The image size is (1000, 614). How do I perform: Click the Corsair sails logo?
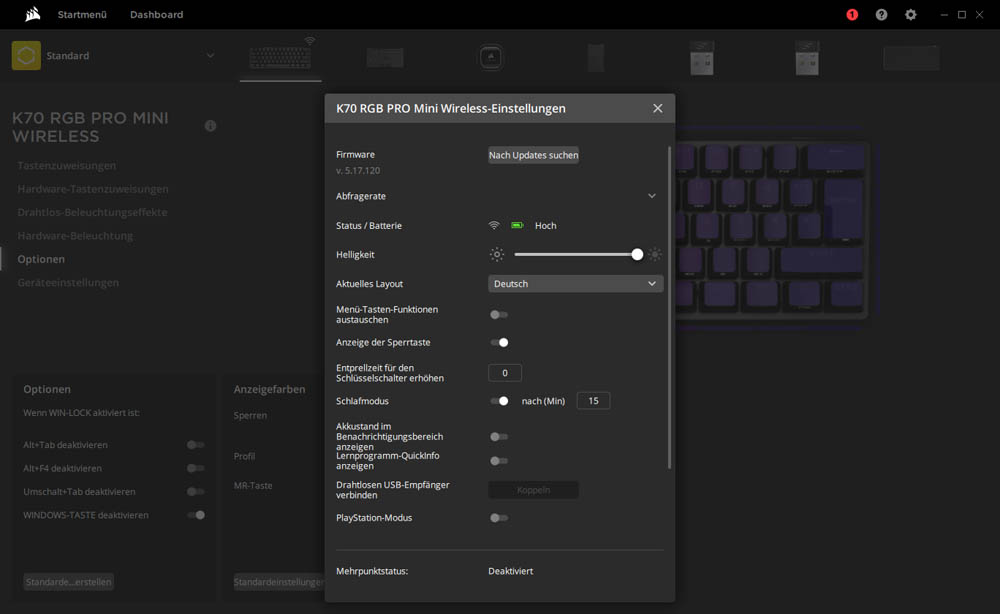33,14
